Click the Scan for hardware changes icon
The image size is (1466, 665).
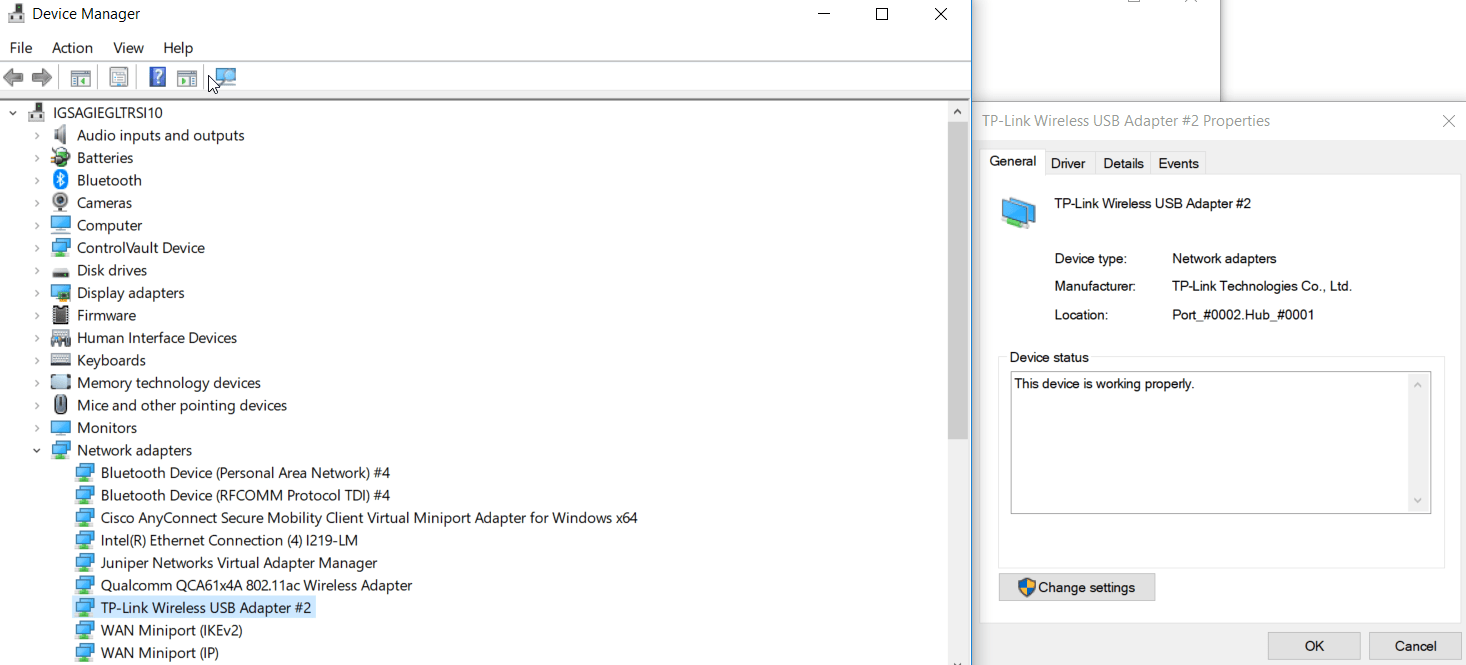(224, 77)
